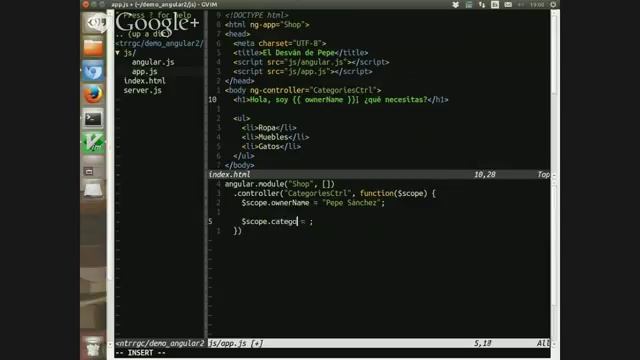Click the NERDTree status line at bottom
The width and height of the screenshot is (640, 360).
tap(160, 343)
